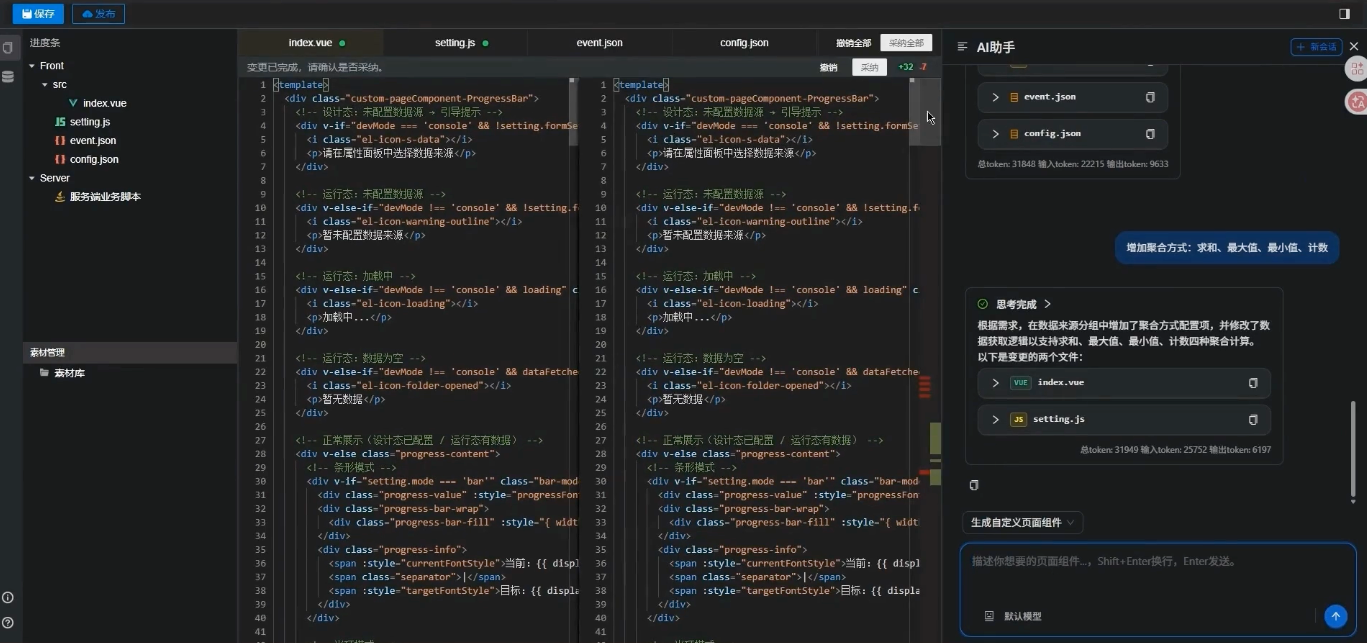This screenshot has height=643, width=1367.
Task: Click the floating translate widget icon
Action: click(1357, 101)
